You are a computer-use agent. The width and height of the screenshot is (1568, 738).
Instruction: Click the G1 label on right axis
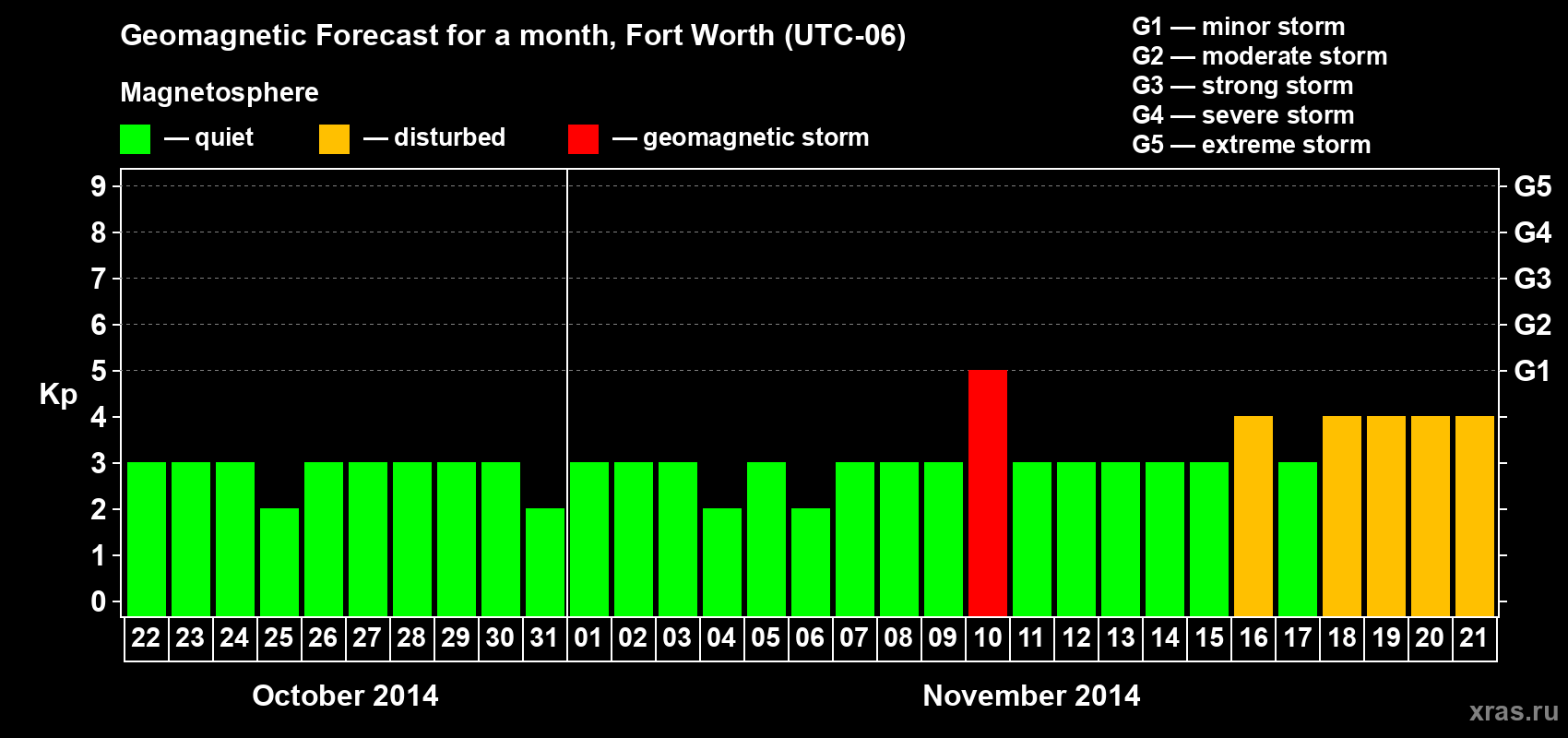[1533, 371]
